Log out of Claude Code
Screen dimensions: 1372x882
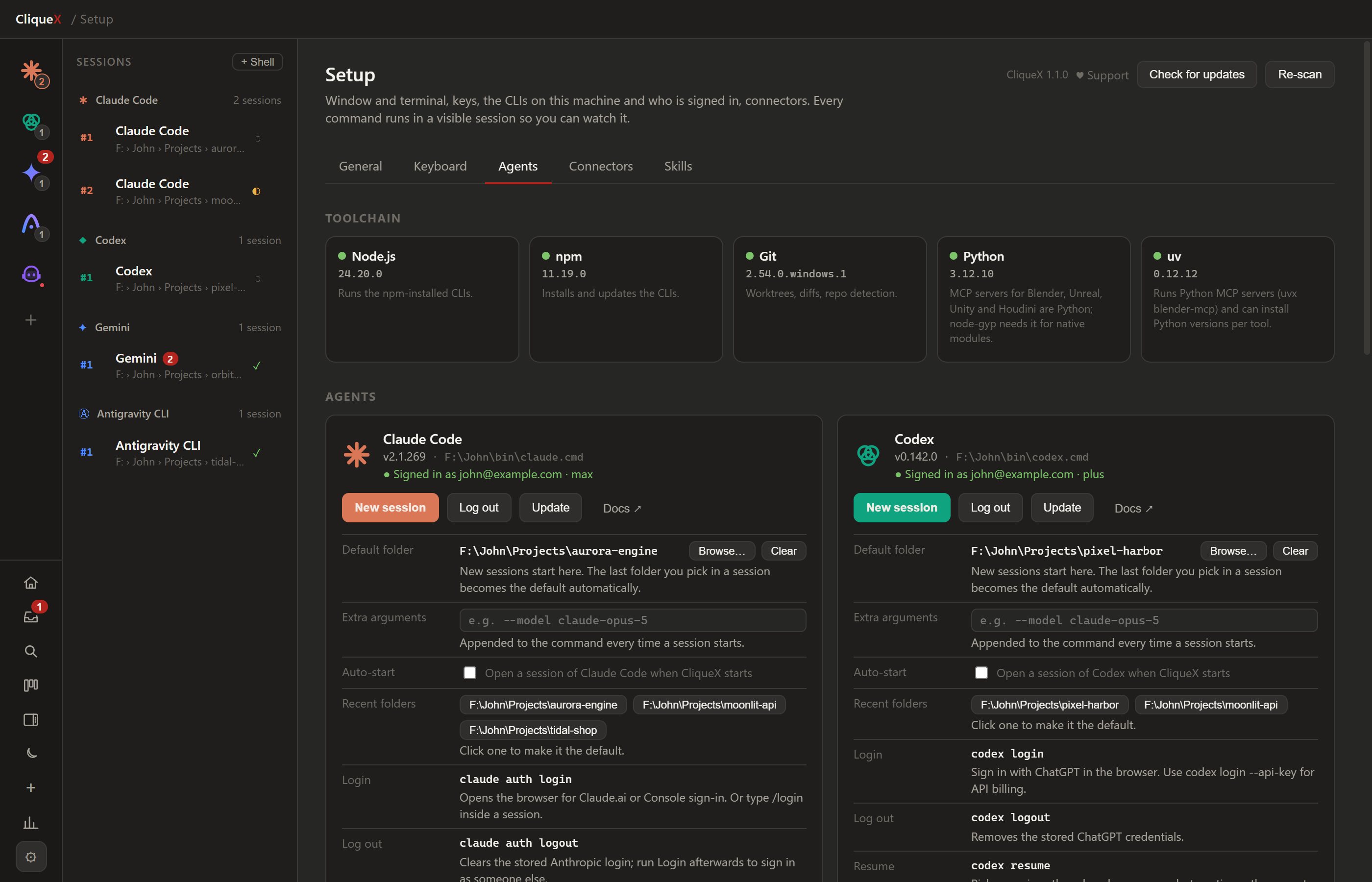tap(479, 508)
